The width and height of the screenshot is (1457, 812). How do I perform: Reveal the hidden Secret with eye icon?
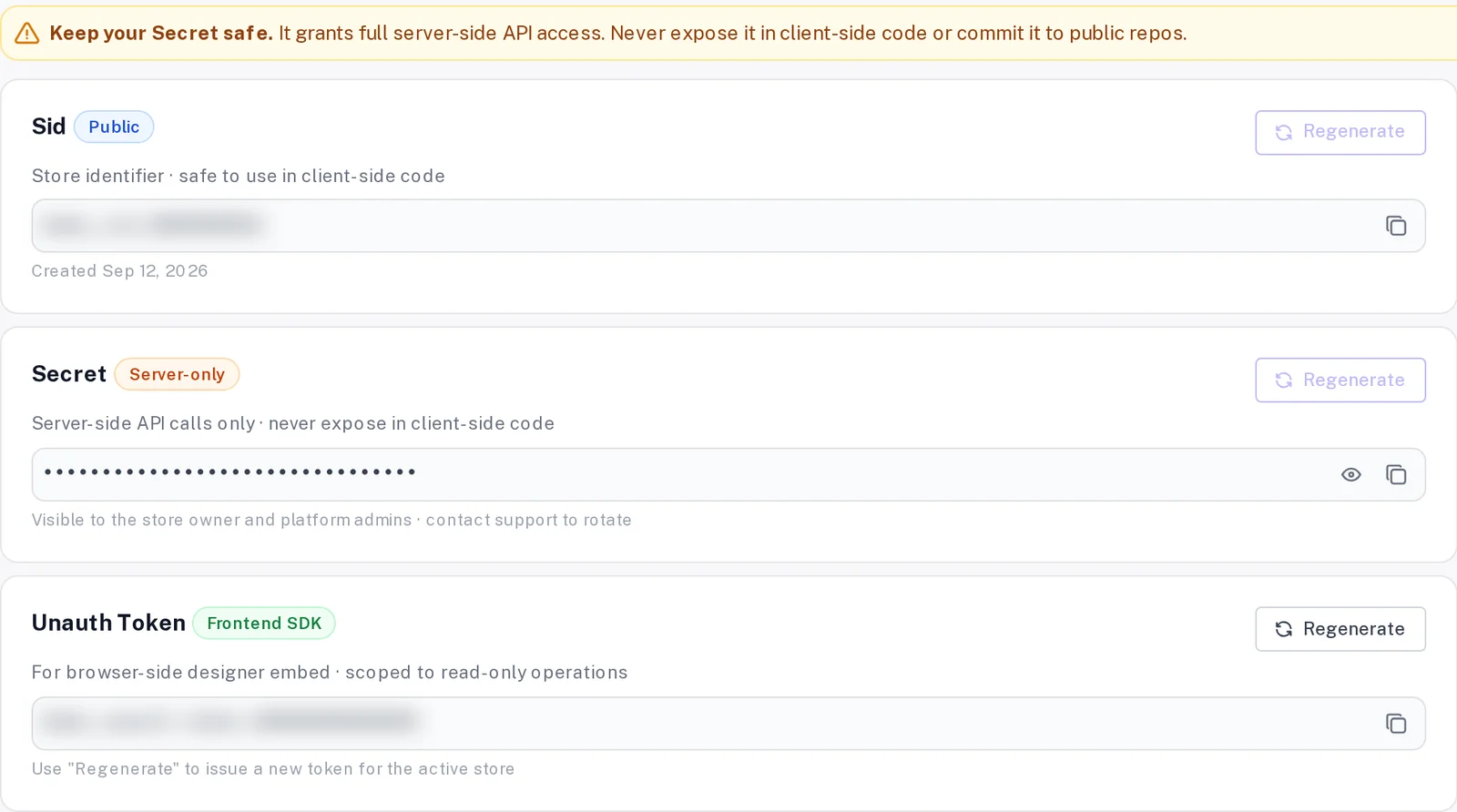click(1351, 474)
